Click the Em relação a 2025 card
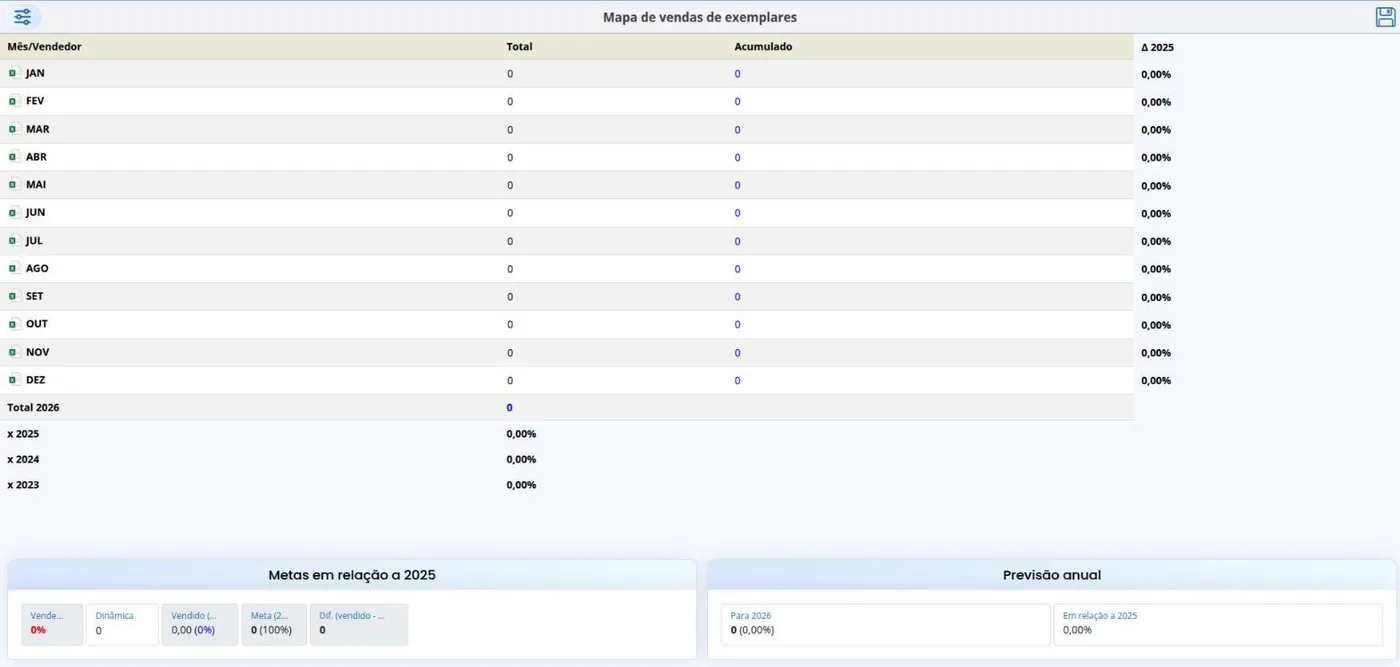Image resolution: width=1400 pixels, height=667 pixels. click(x=1218, y=624)
